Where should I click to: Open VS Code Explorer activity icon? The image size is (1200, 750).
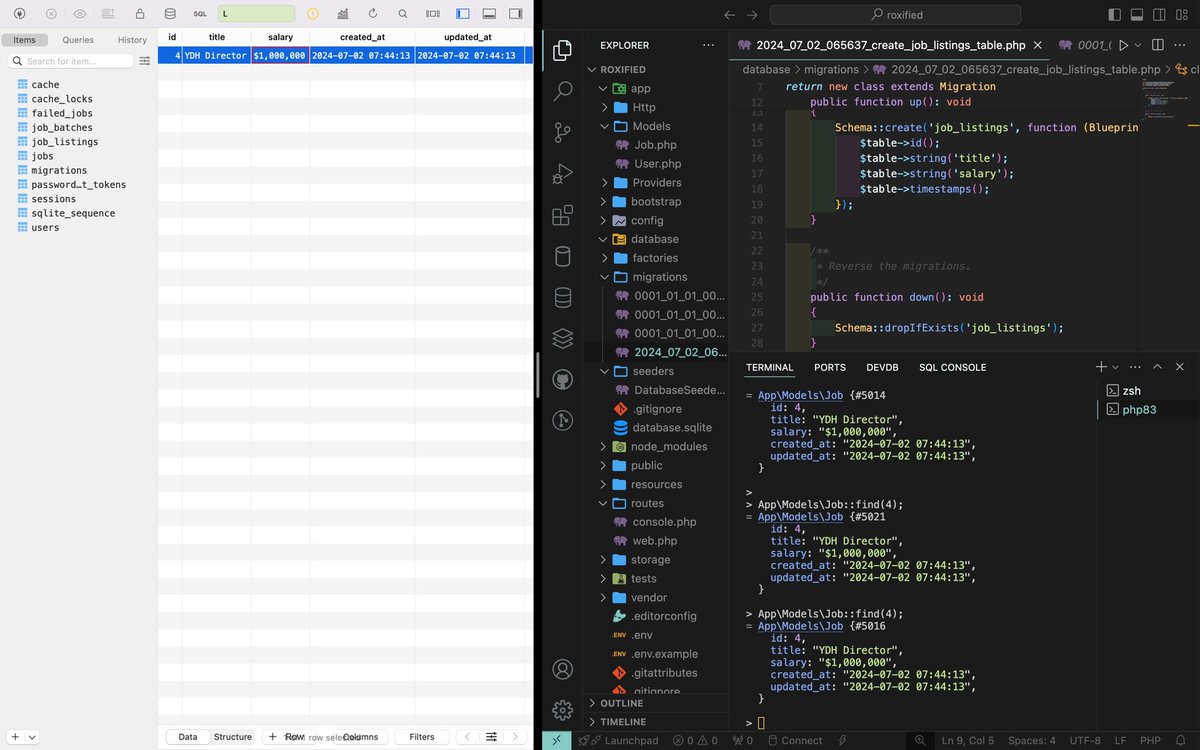coord(563,50)
